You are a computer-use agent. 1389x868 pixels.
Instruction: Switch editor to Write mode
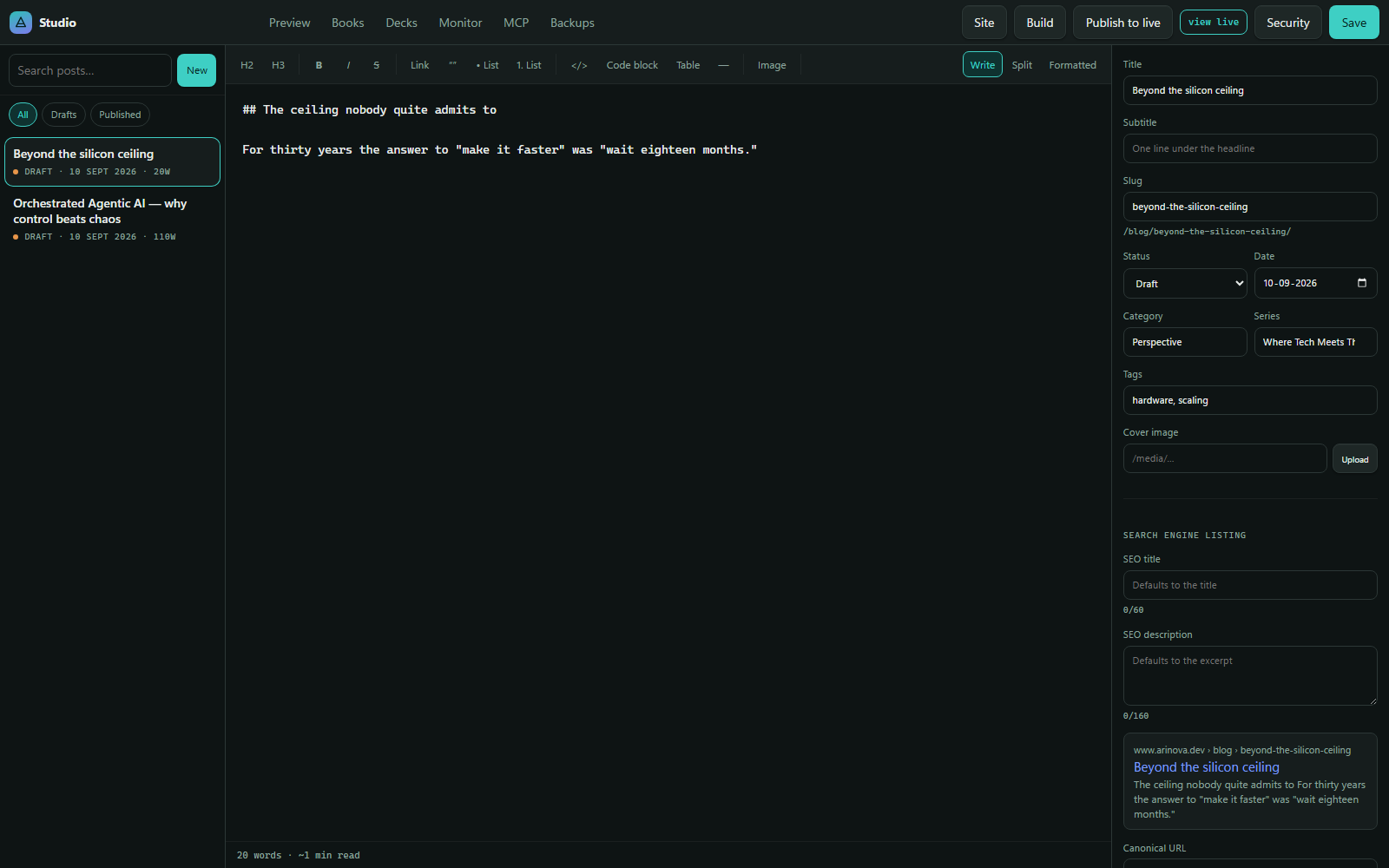(x=983, y=65)
